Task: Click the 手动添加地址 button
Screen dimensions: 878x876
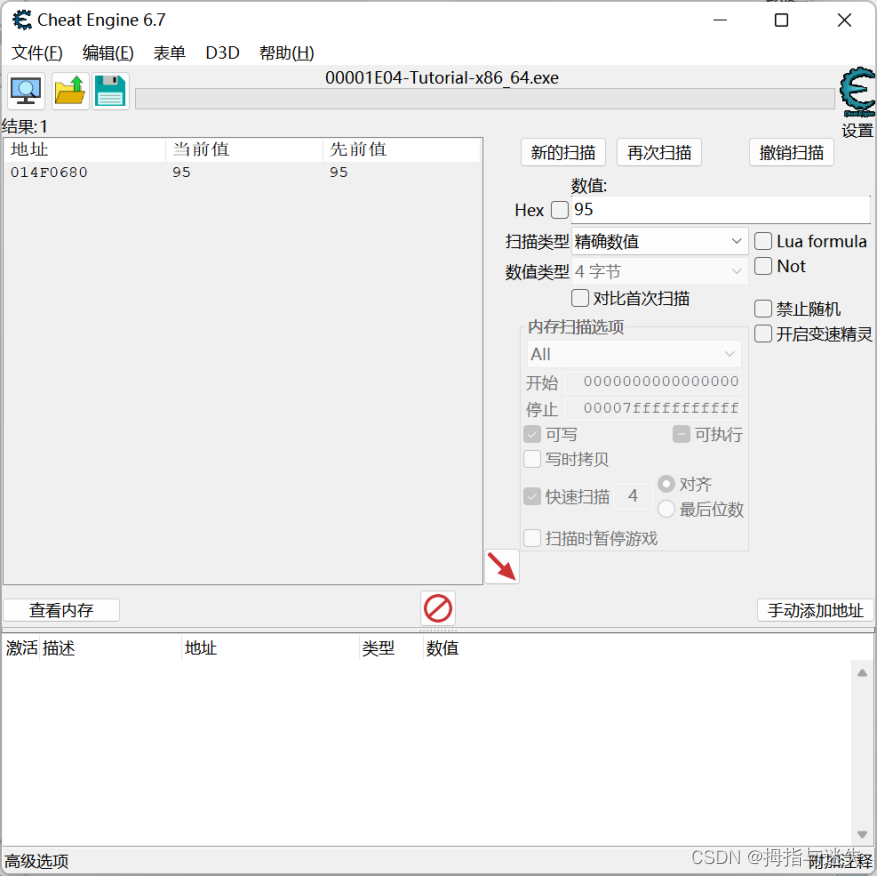Action: pos(816,610)
